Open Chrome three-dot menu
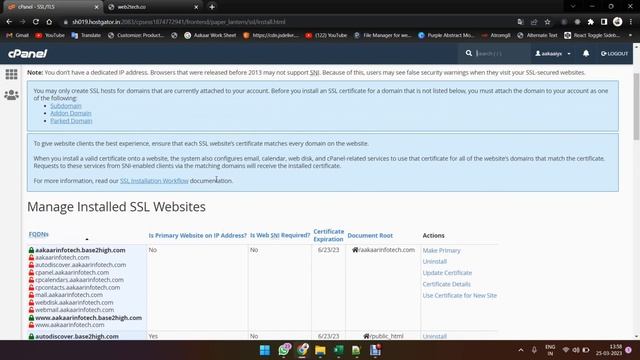The width and height of the screenshot is (640, 360). [631, 22]
